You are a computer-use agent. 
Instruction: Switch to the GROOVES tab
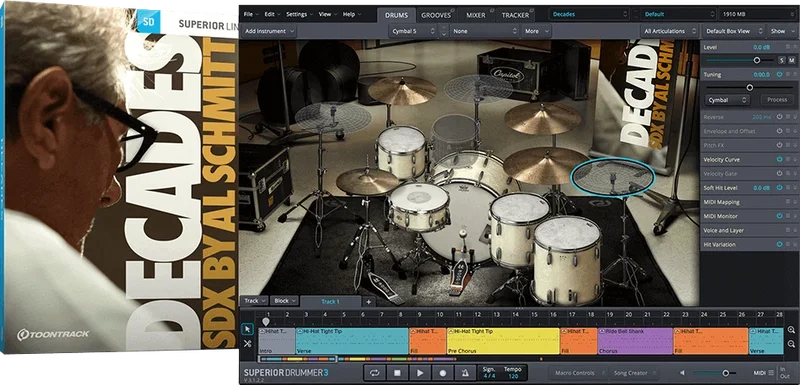(x=436, y=15)
